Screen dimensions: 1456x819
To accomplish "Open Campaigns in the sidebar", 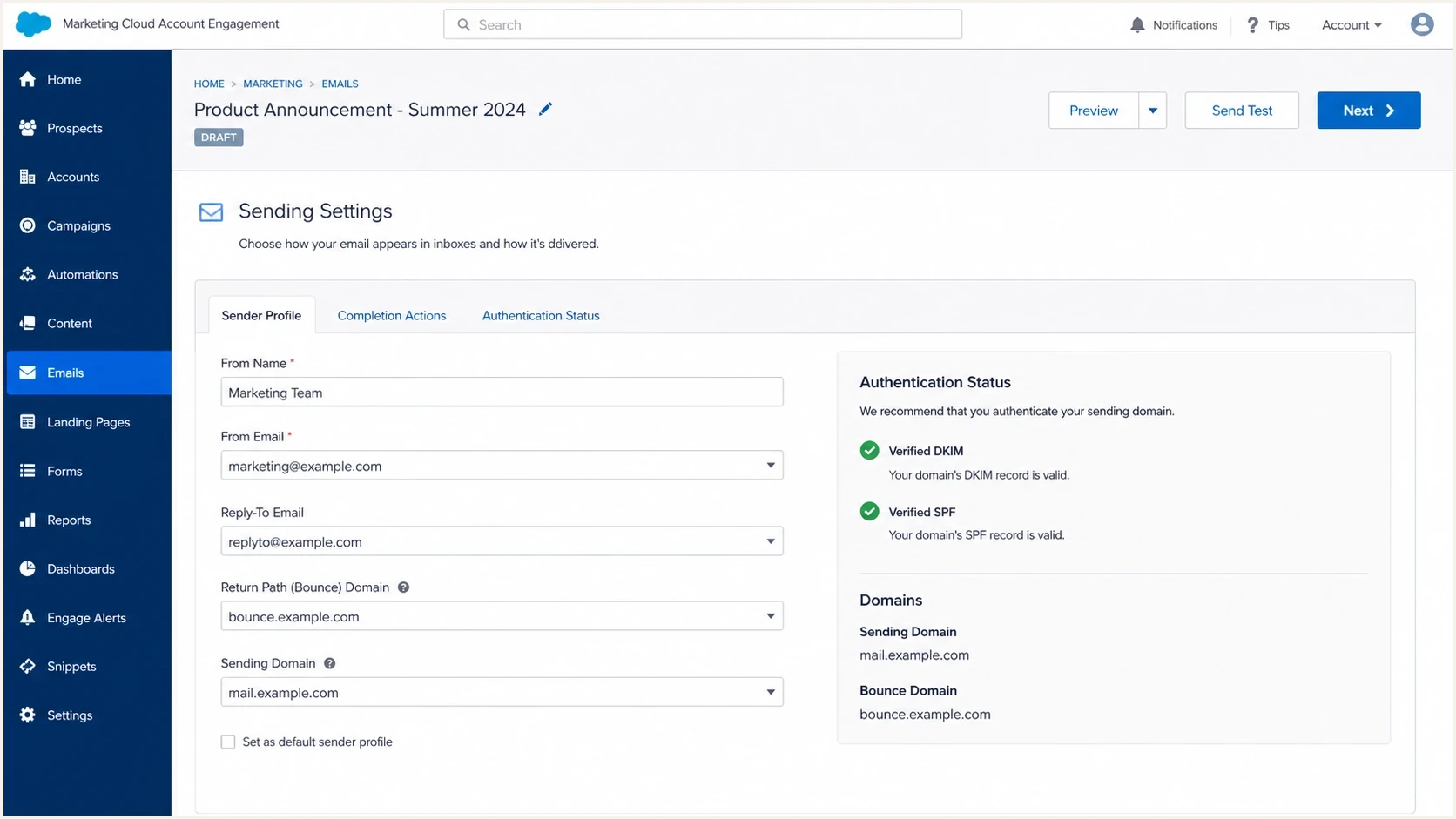I will click(x=89, y=225).
